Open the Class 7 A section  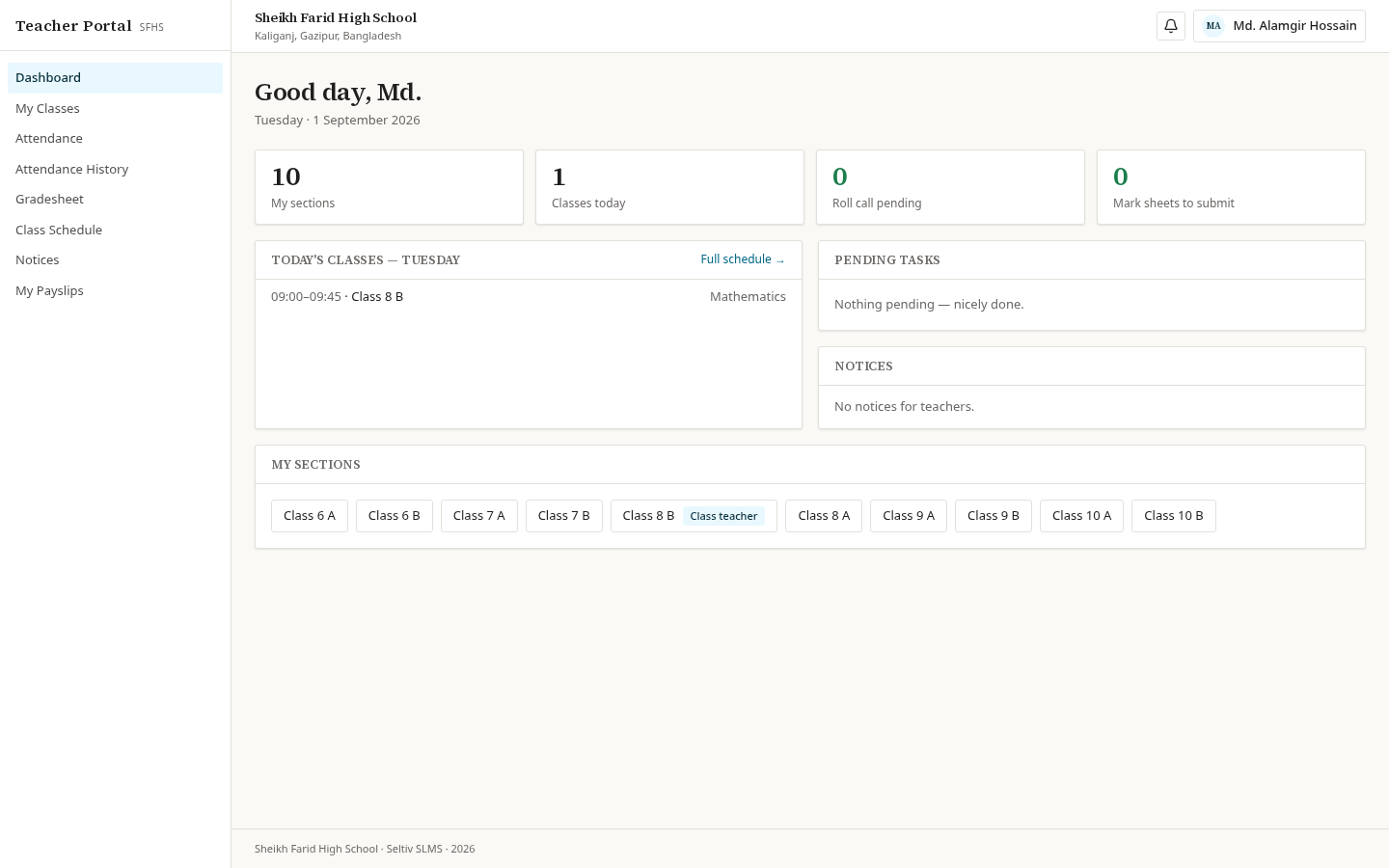click(479, 516)
